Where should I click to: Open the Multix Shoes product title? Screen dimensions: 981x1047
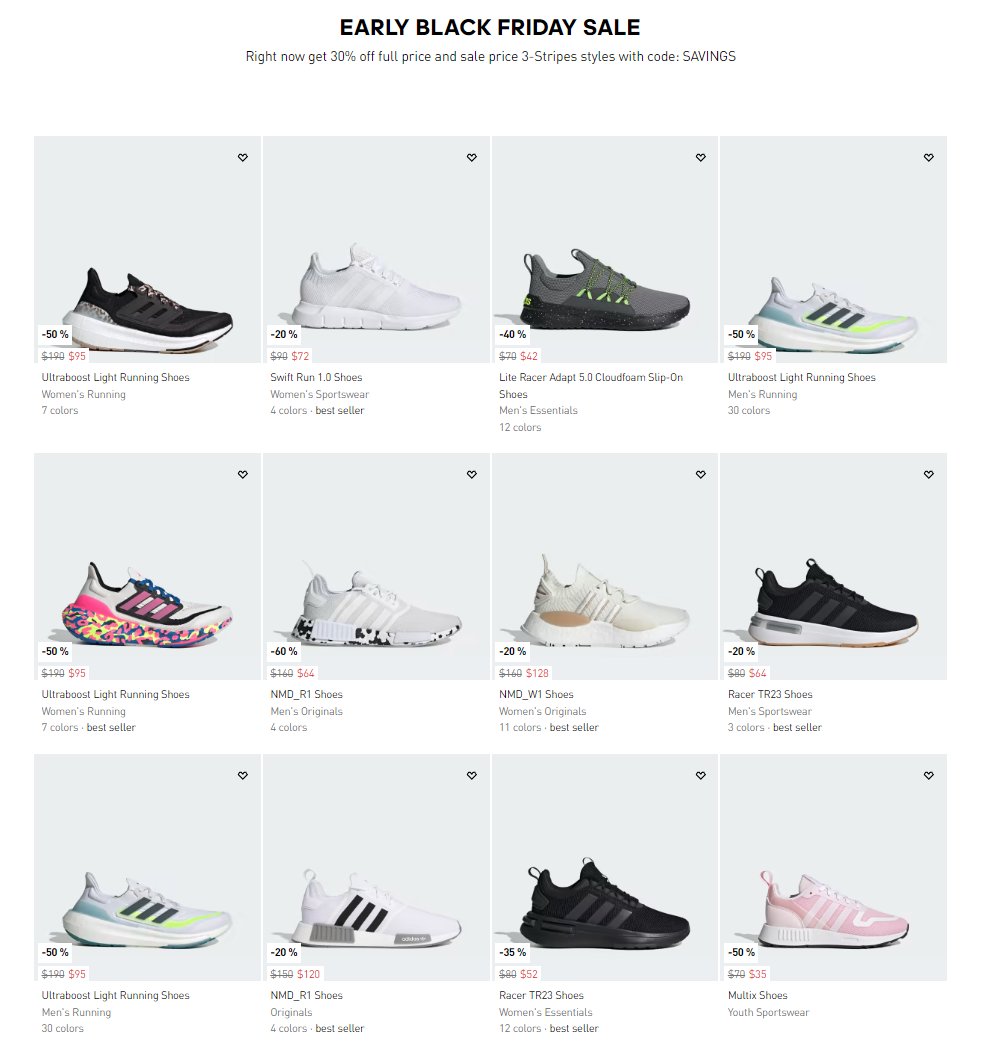[x=757, y=996]
